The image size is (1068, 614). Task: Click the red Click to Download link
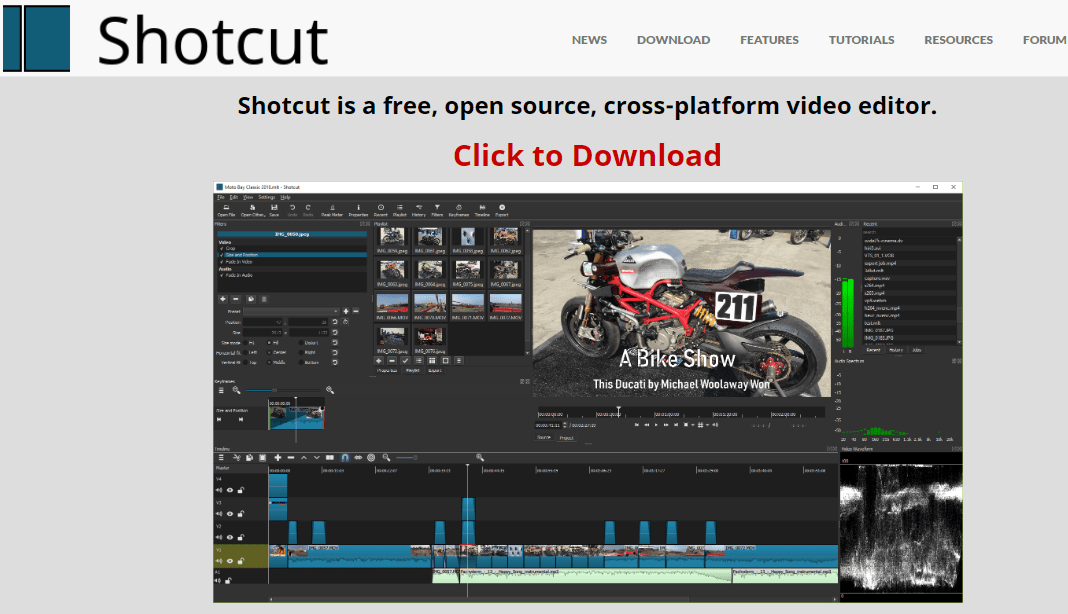(587, 155)
